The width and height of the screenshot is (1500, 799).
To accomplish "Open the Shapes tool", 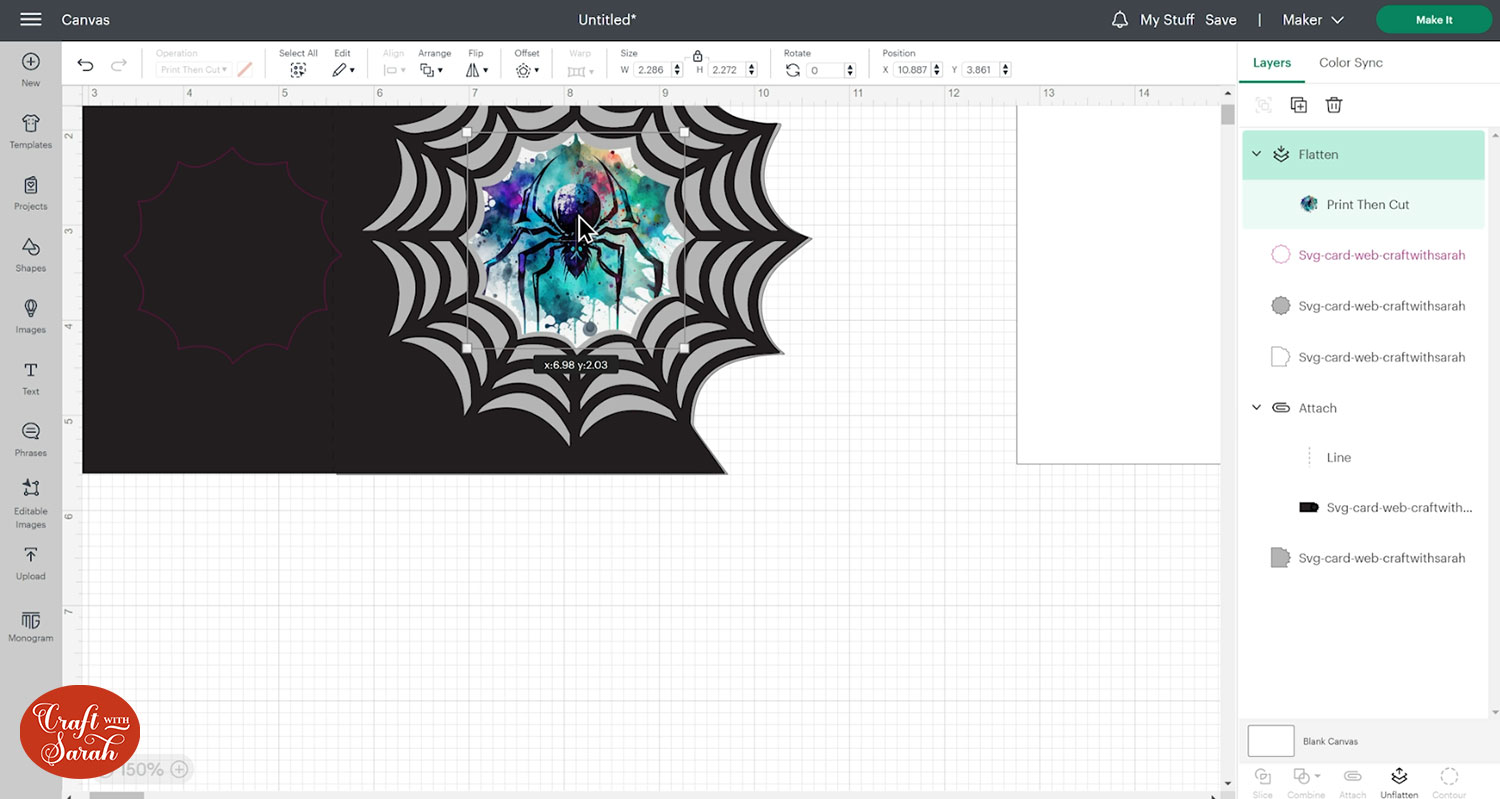I will click(31, 255).
